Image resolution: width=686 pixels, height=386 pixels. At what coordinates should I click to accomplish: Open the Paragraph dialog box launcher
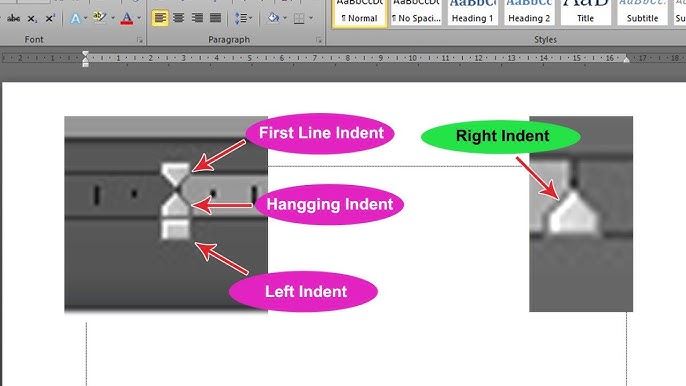[x=319, y=40]
